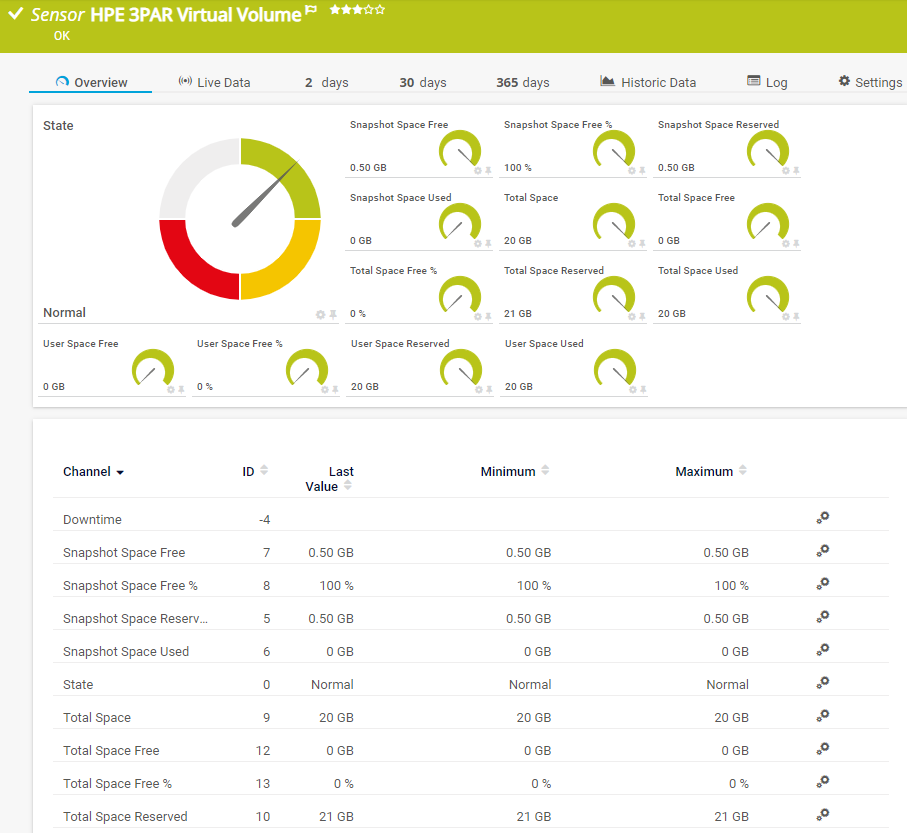907x833 pixels.
Task: Open the 30 days graph tab
Action: (x=422, y=82)
